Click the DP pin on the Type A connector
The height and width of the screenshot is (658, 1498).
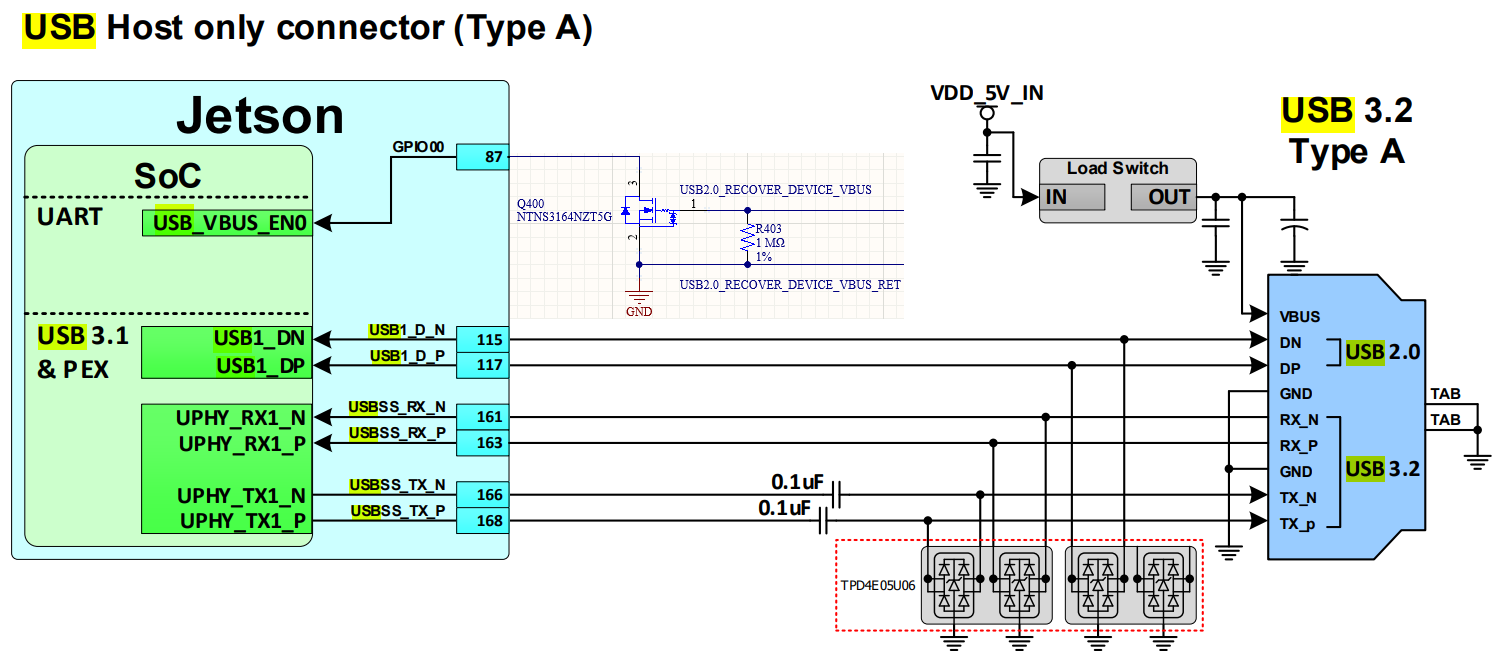tap(1290, 368)
